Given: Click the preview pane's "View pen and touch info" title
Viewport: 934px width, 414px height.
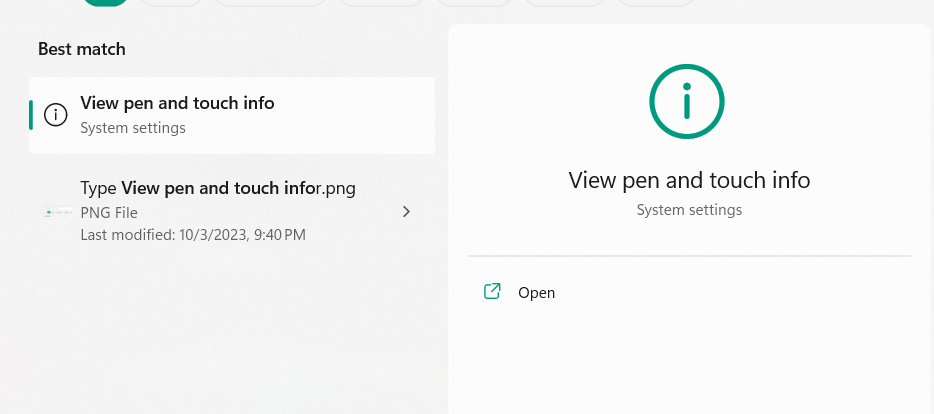Looking at the screenshot, I should tap(689, 180).
